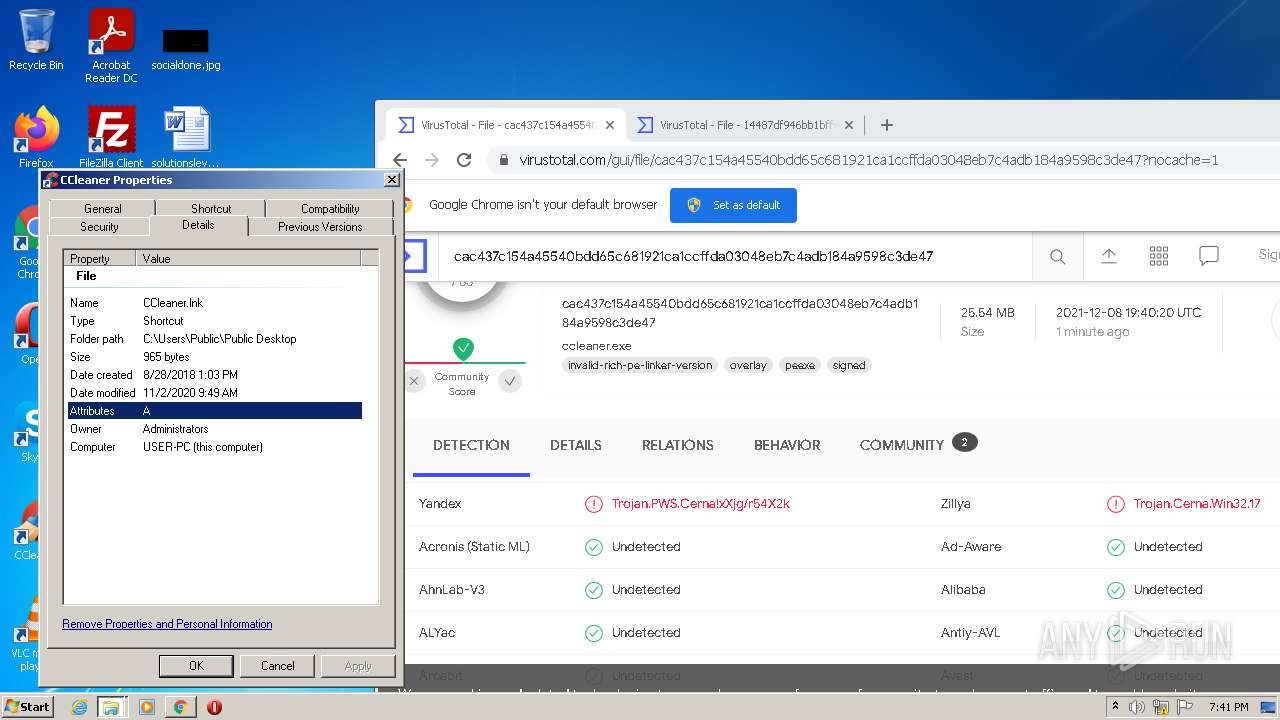The width and height of the screenshot is (1280, 720).
Task: Click community score downvote X icon
Action: coord(415,381)
